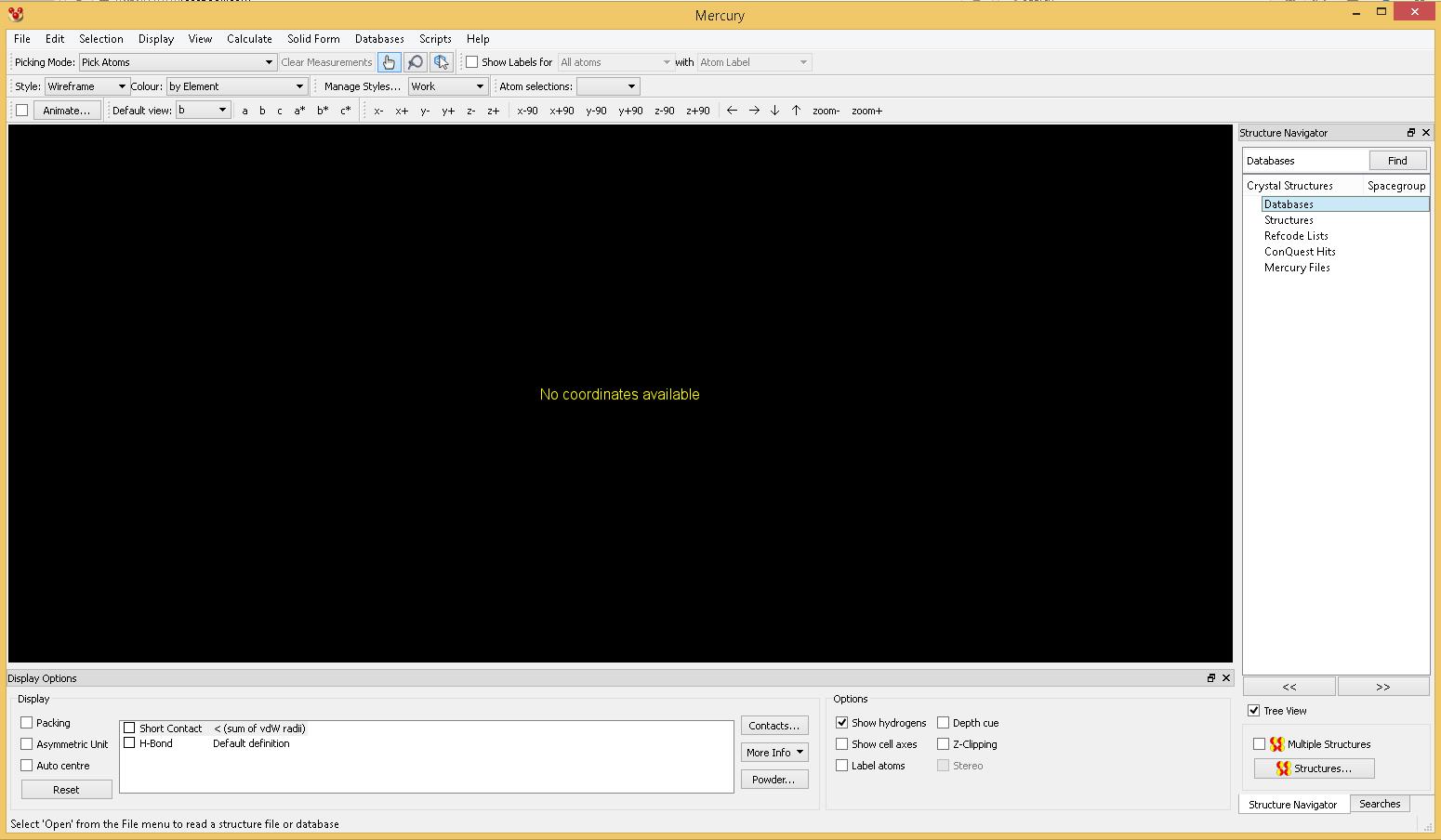The image size is (1441, 840).
Task: Rotate by x-90
Action: click(527, 111)
